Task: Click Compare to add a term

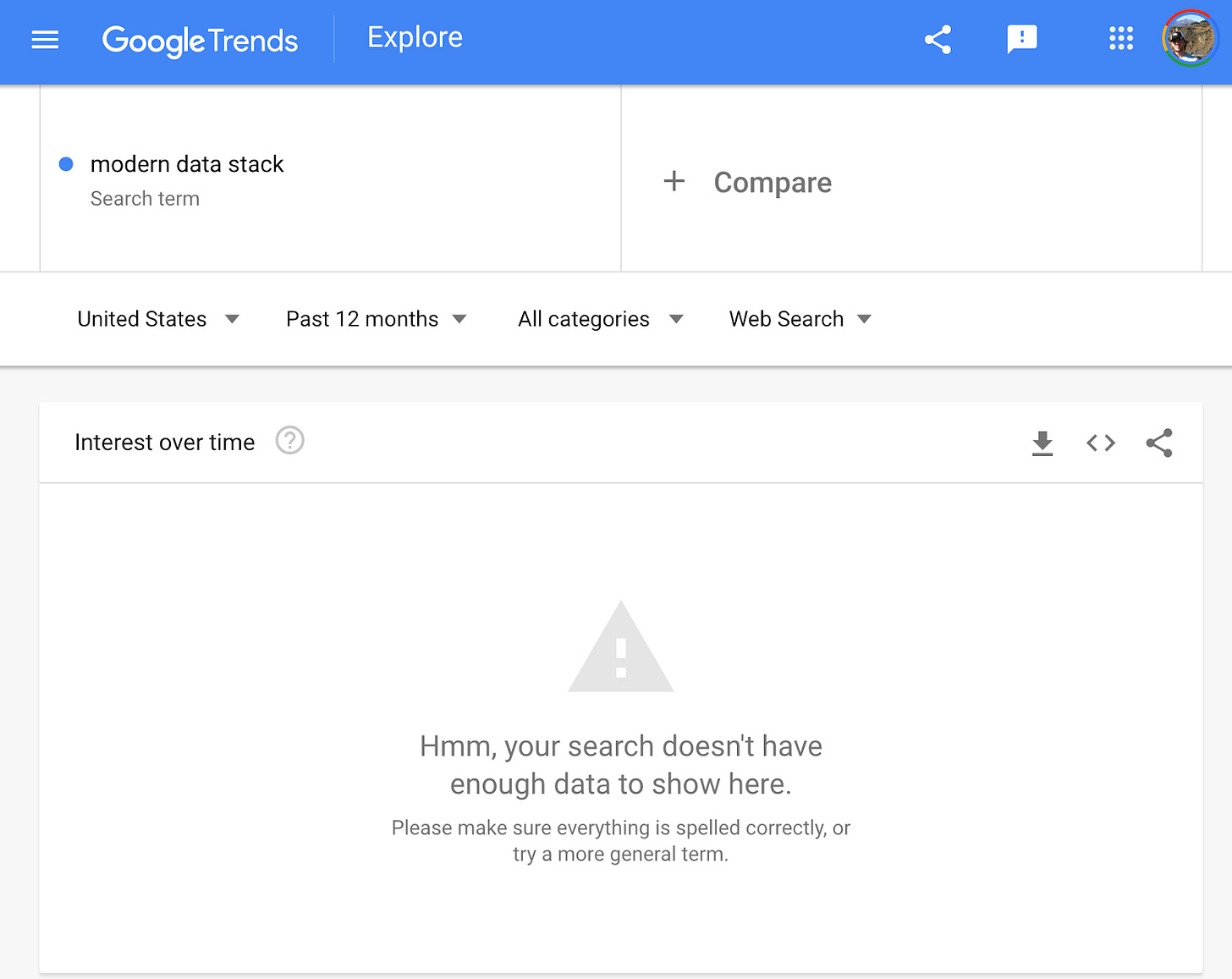Action: click(x=773, y=183)
